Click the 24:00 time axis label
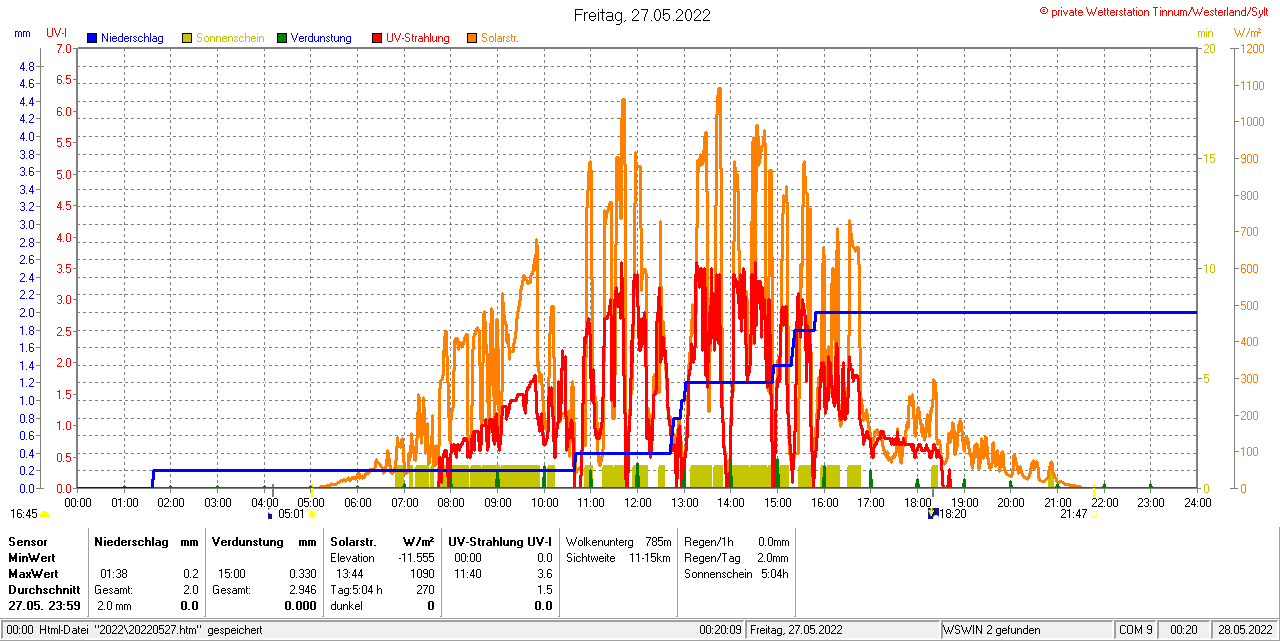The image size is (1280, 641). click(1197, 502)
